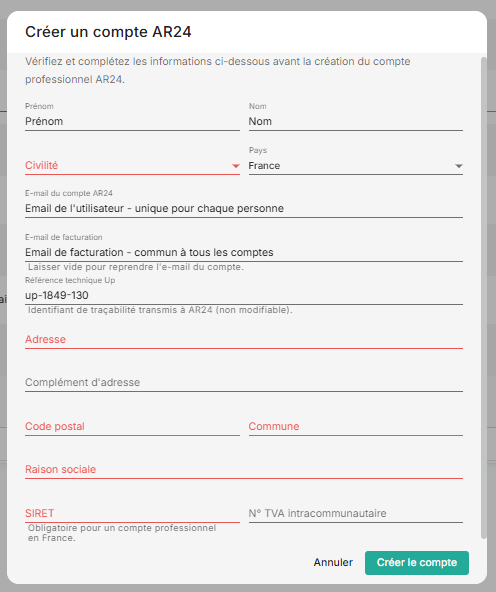Click the Nom input field
496x592 pixels.
[x=356, y=122]
